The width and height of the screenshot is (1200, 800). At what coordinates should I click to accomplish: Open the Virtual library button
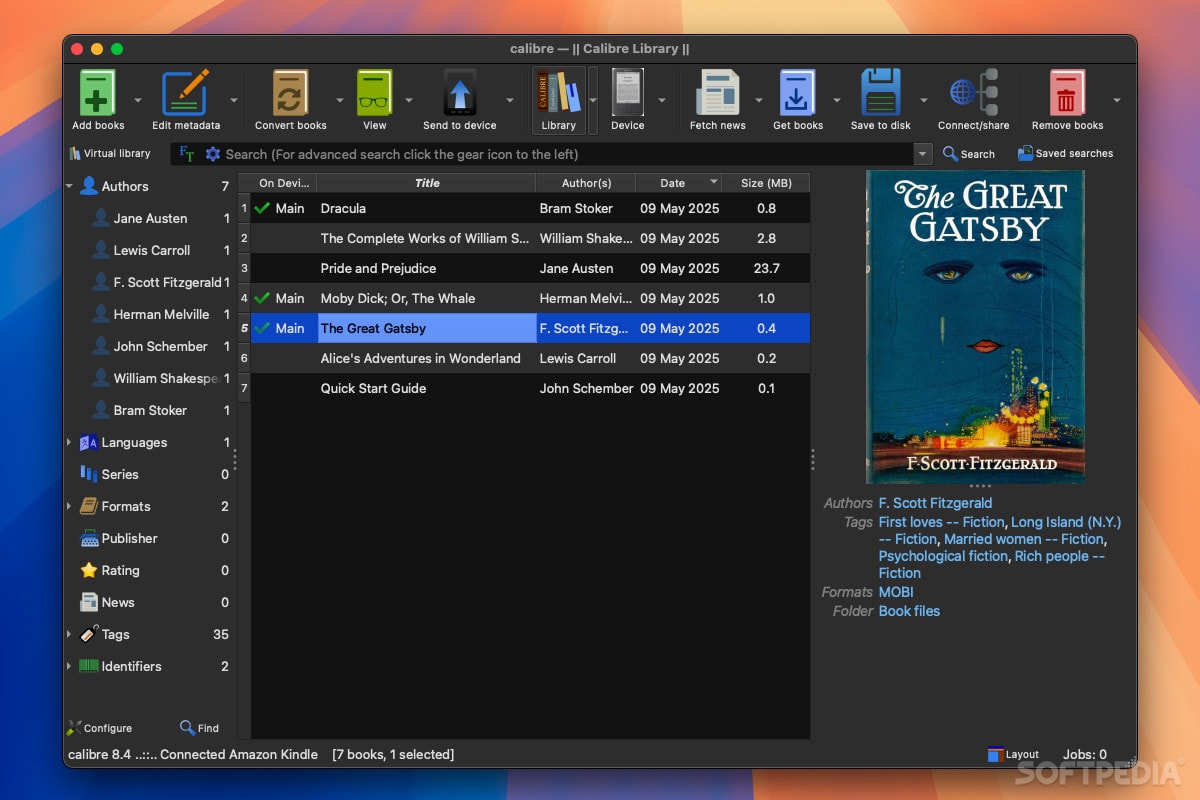pyautogui.click(x=109, y=153)
